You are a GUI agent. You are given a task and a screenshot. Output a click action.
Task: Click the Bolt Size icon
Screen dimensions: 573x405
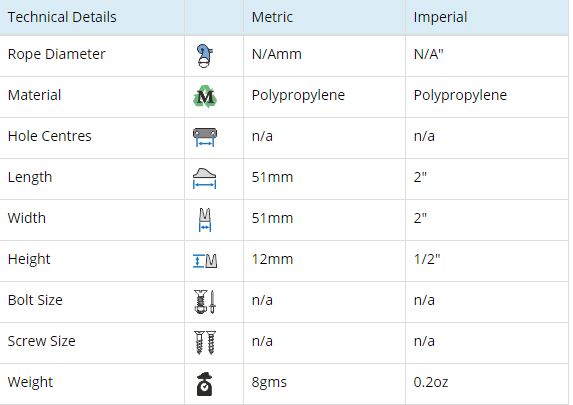[x=205, y=302]
